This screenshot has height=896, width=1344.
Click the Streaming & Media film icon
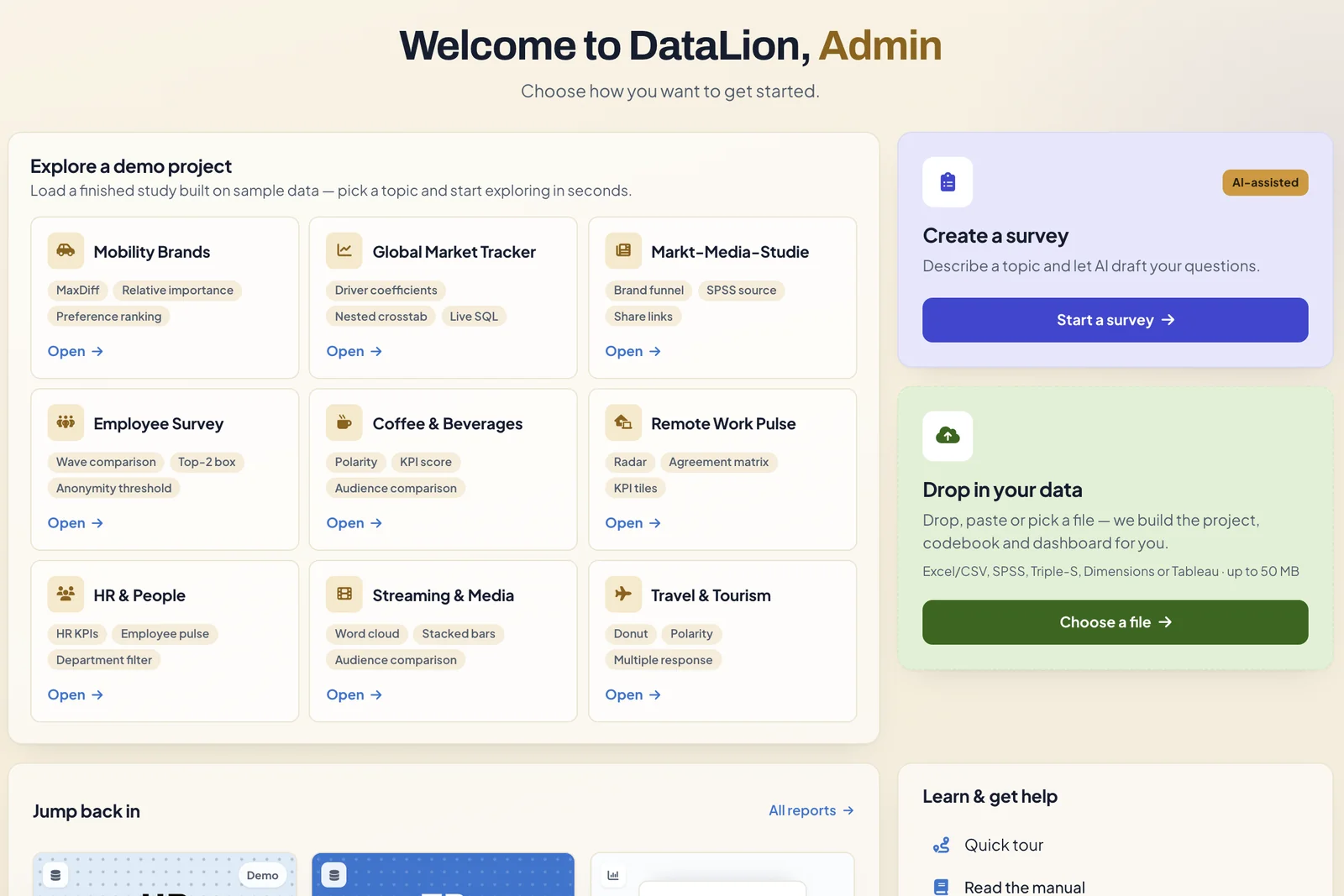point(344,594)
